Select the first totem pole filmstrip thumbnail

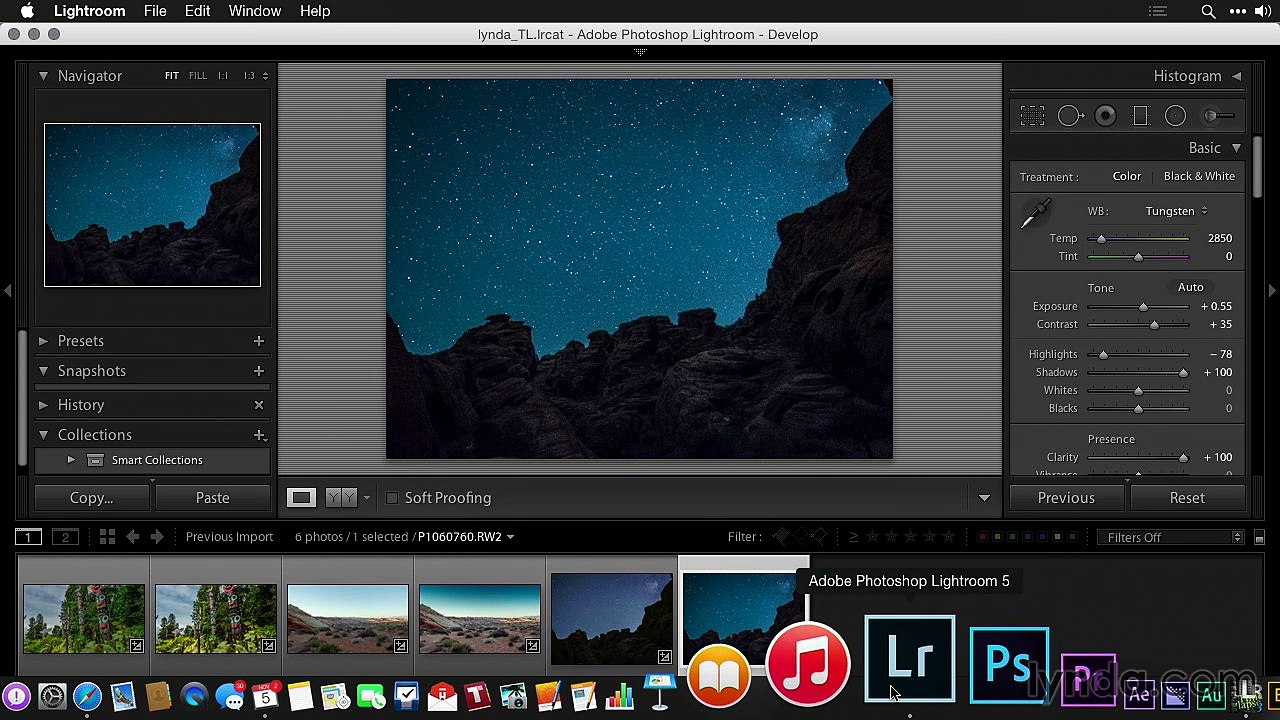(84, 618)
